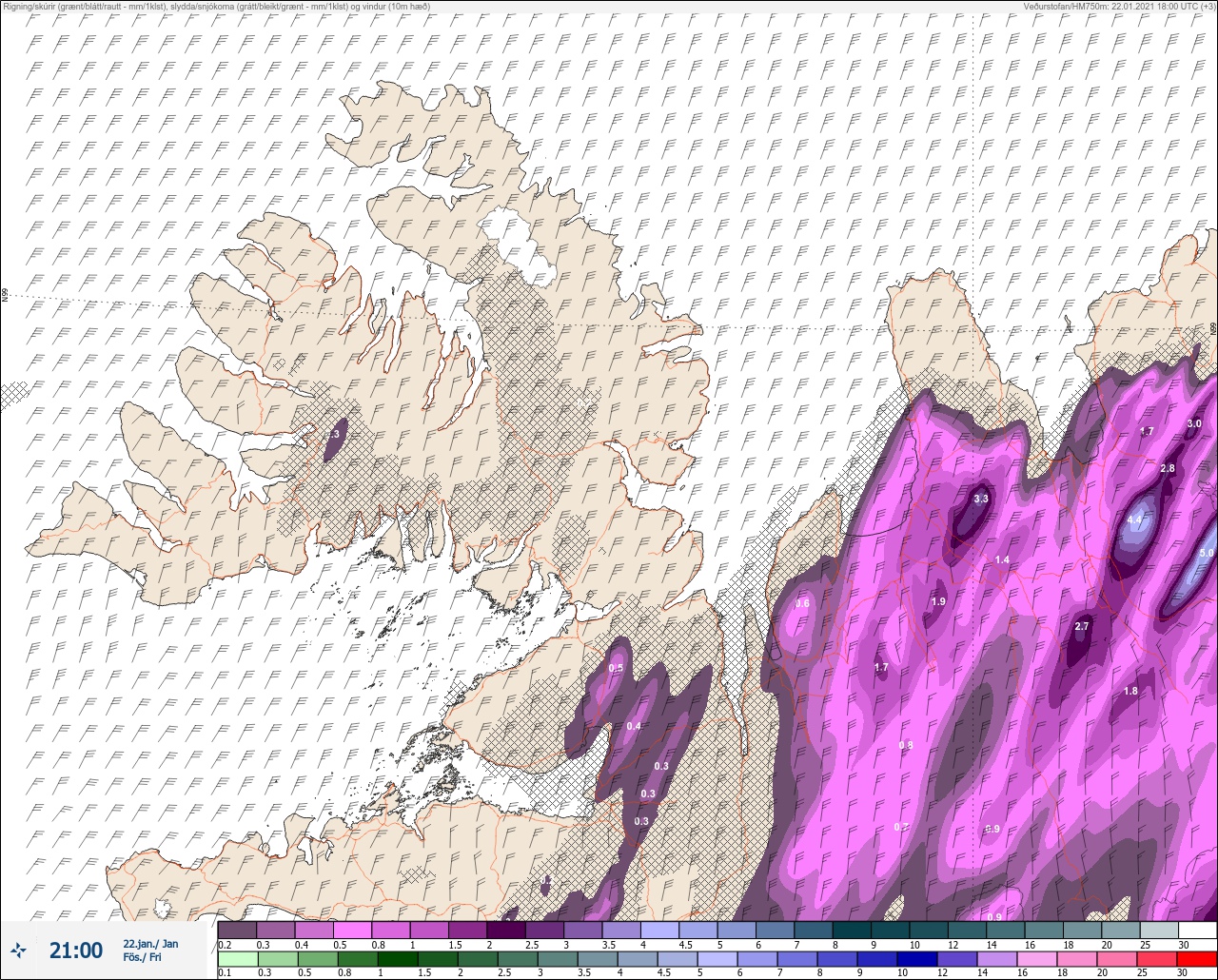Select the '22.jan./ Jan' date label
This screenshot has height=980, width=1218.
click(150, 944)
